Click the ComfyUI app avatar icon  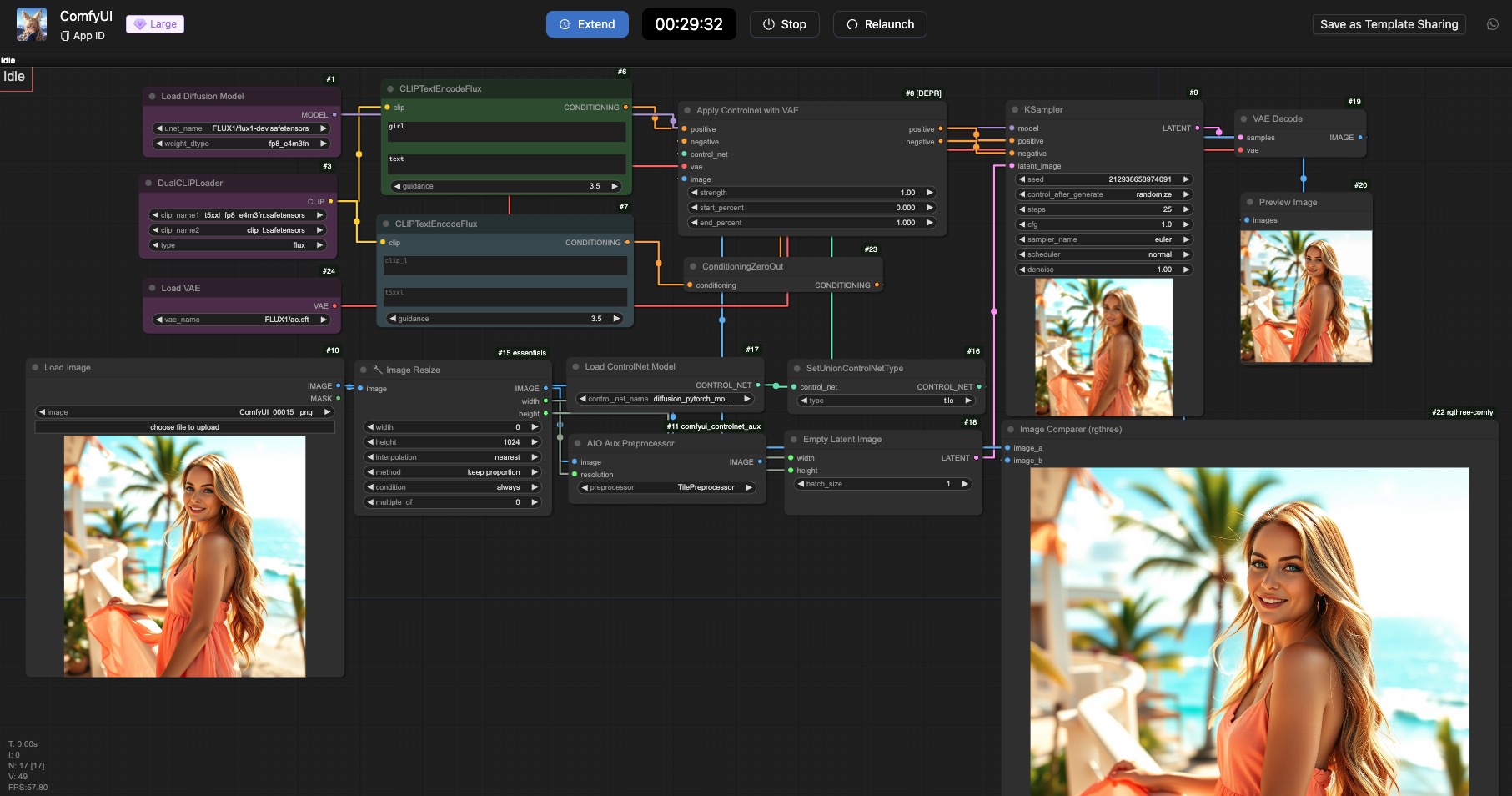[x=32, y=24]
